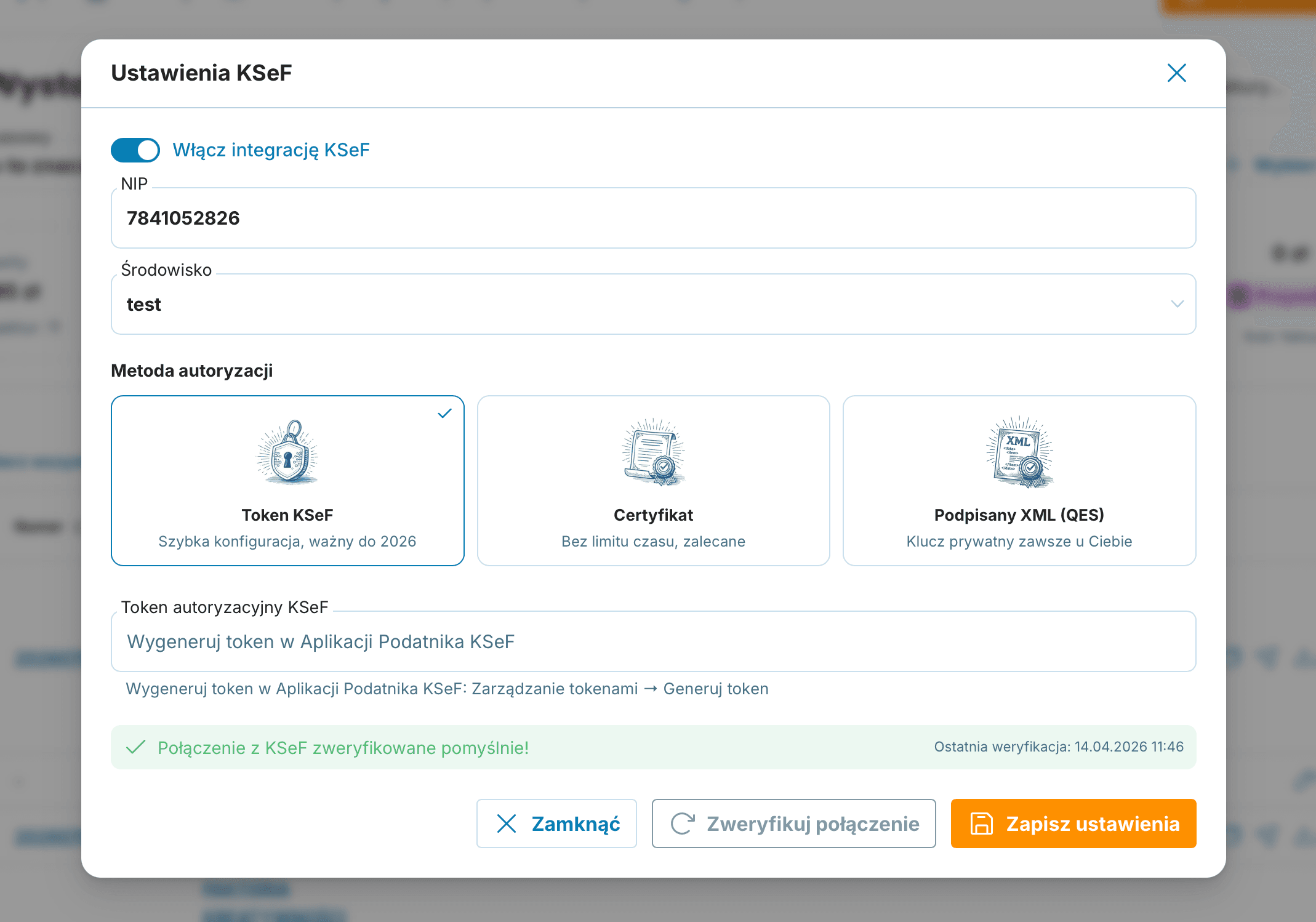Screen dimensions: 1316x922
Task: Click "Szybka konfiguracja, ważny do 2026" text
Action: pos(287,542)
